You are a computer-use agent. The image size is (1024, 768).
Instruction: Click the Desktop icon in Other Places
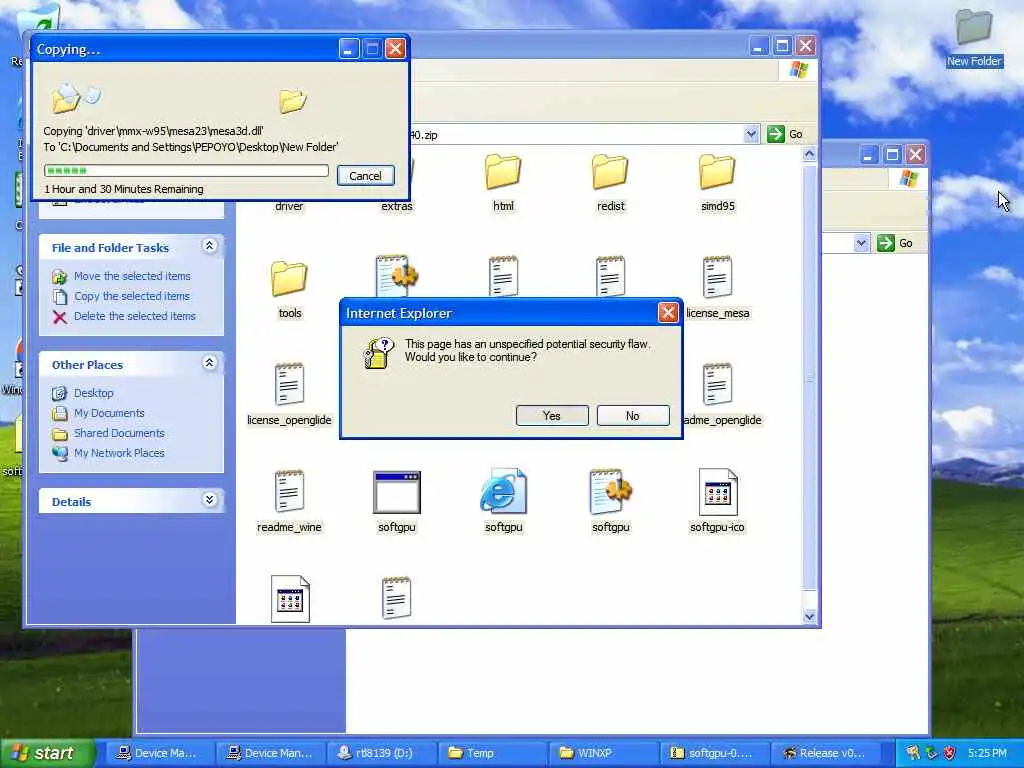(x=59, y=393)
